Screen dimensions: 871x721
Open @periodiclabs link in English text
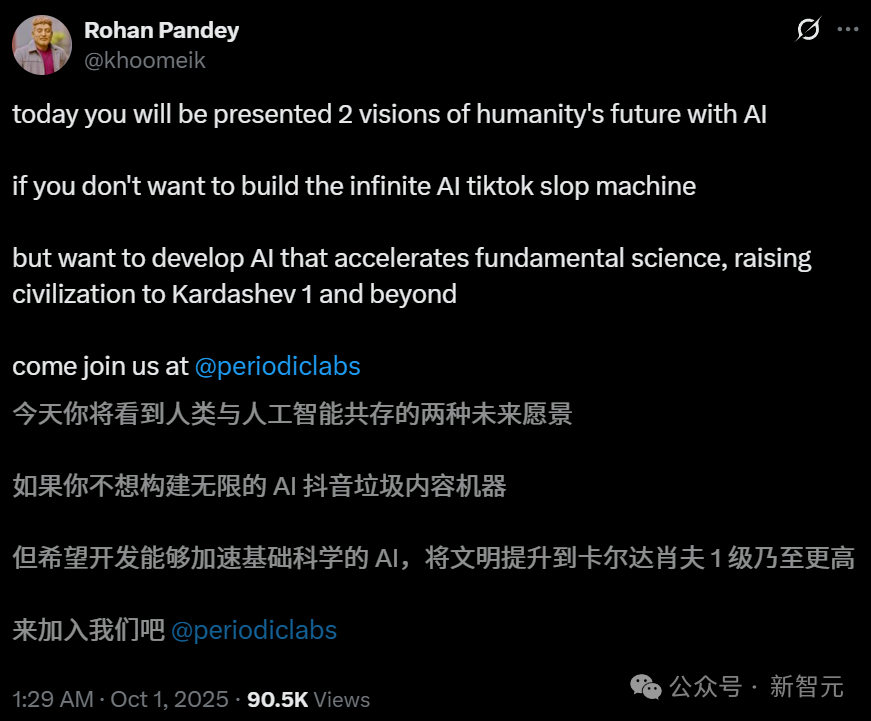click(x=277, y=366)
